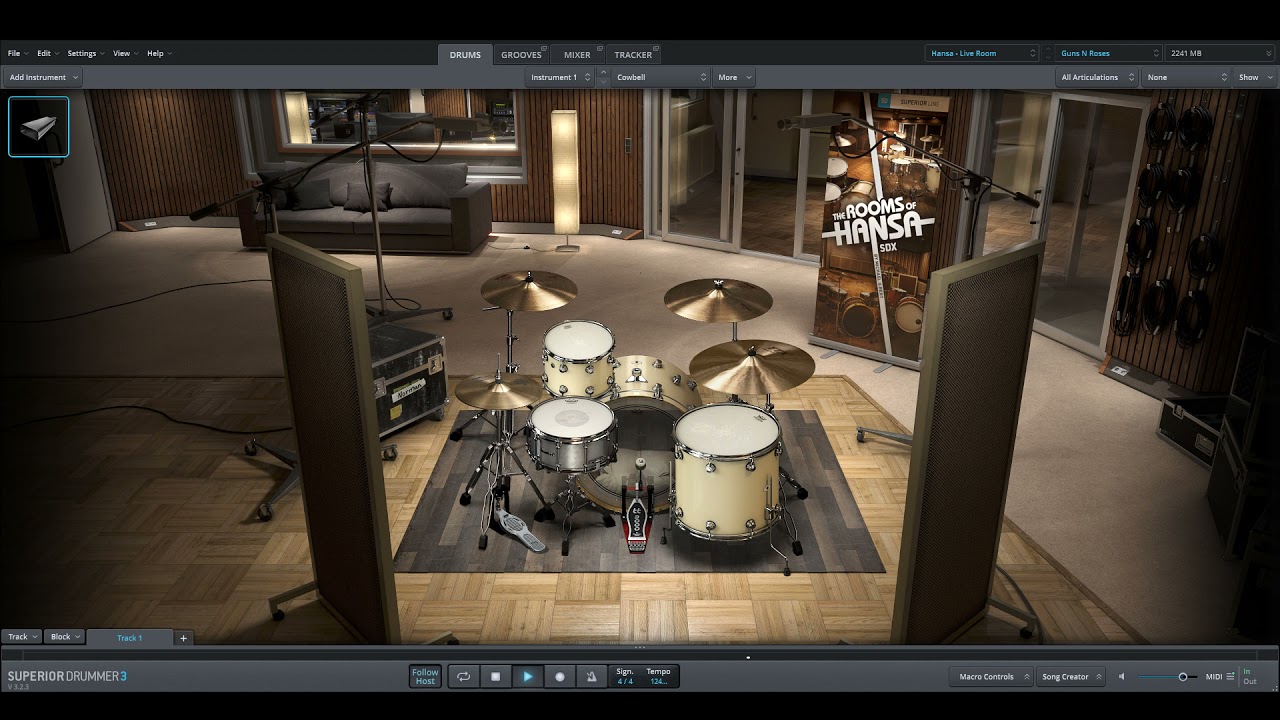
Task: Open the Cowbell instrument dropdown
Action: [661, 77]
